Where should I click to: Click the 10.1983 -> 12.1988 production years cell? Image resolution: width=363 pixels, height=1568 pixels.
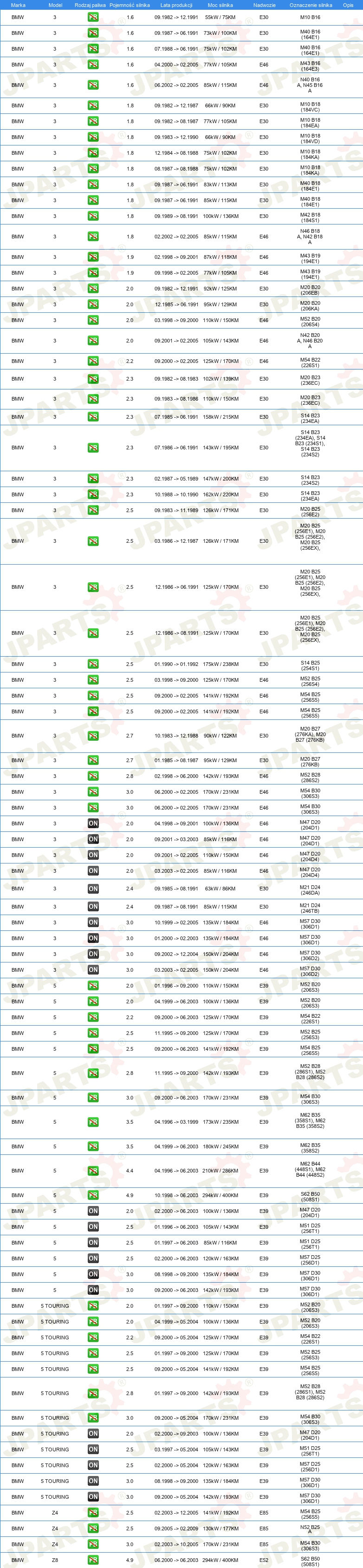pyautogui.click(x=176, y=736)
